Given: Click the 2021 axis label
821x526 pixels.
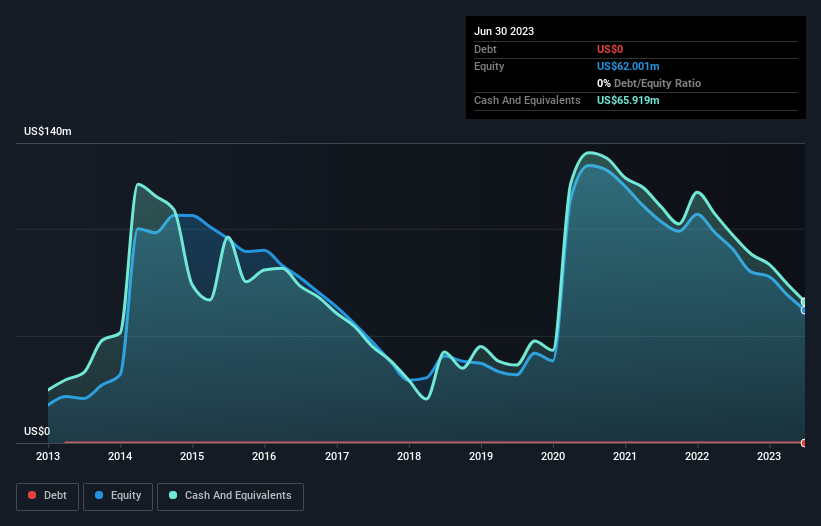Looking at the screenshot, I should point(625,456).
